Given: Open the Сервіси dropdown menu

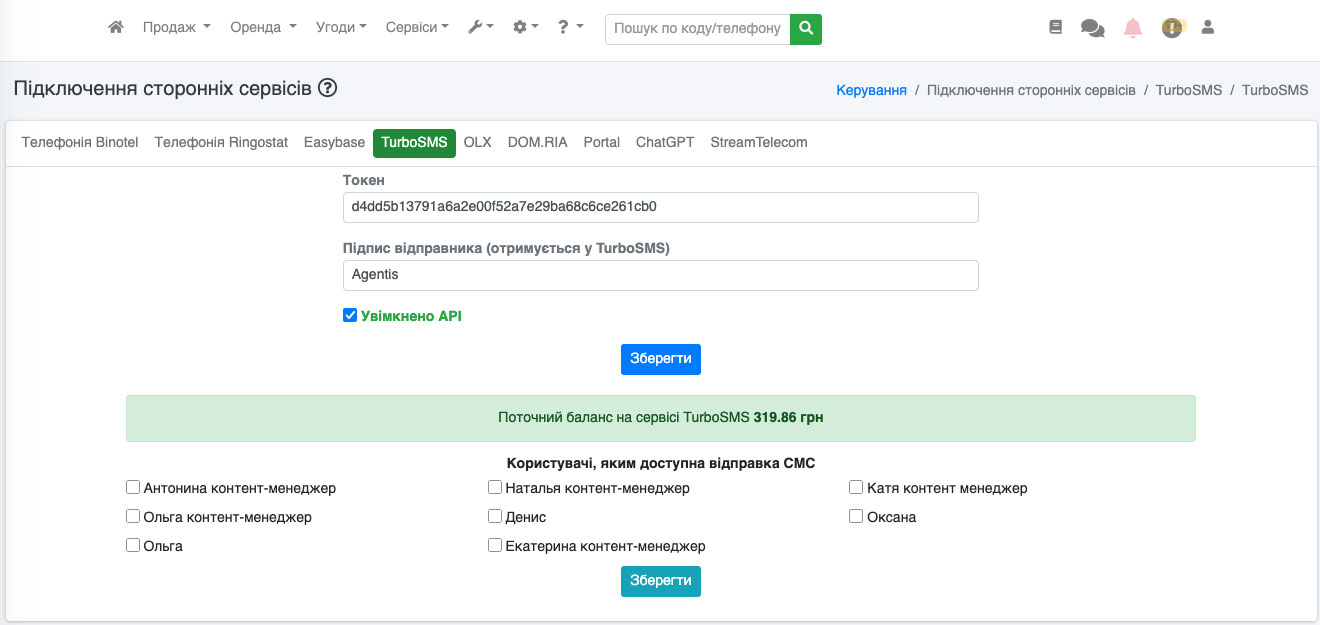Looking at the screenshot, I should click(417, 28).
